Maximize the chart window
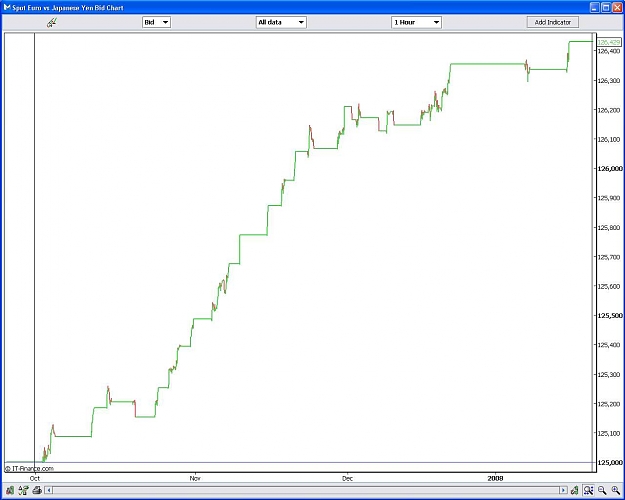Screen dimensions: 625x500 pos(605,7)
